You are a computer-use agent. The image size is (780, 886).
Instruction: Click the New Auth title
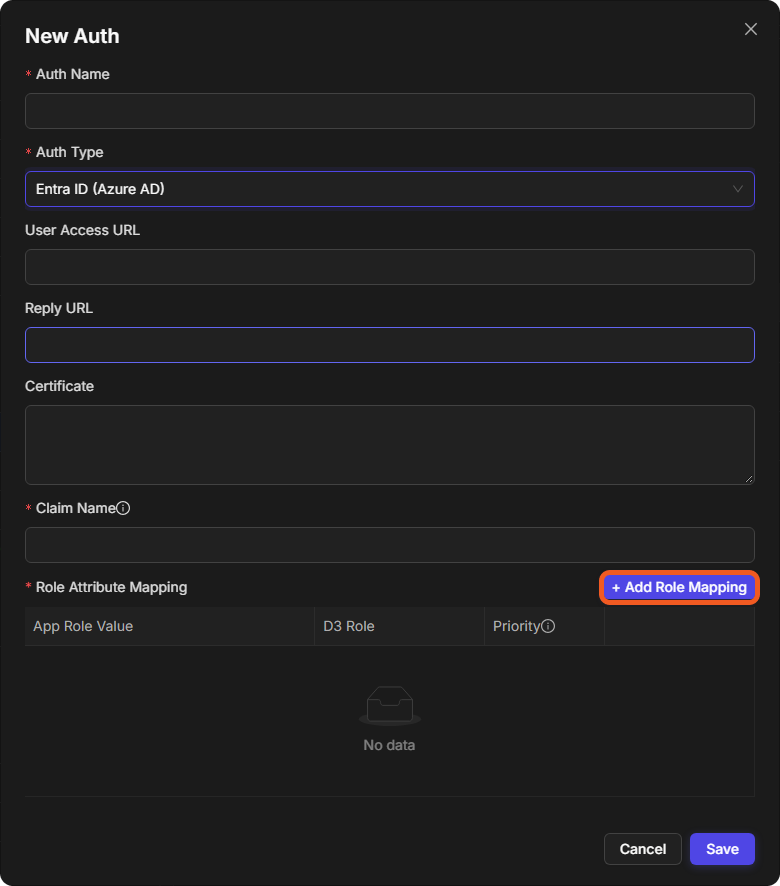click(x=72, y=36)
